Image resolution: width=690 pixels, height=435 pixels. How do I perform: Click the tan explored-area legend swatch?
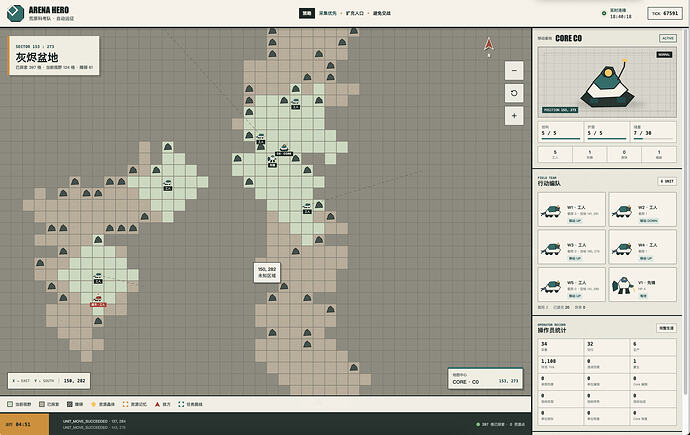(42, 404)
